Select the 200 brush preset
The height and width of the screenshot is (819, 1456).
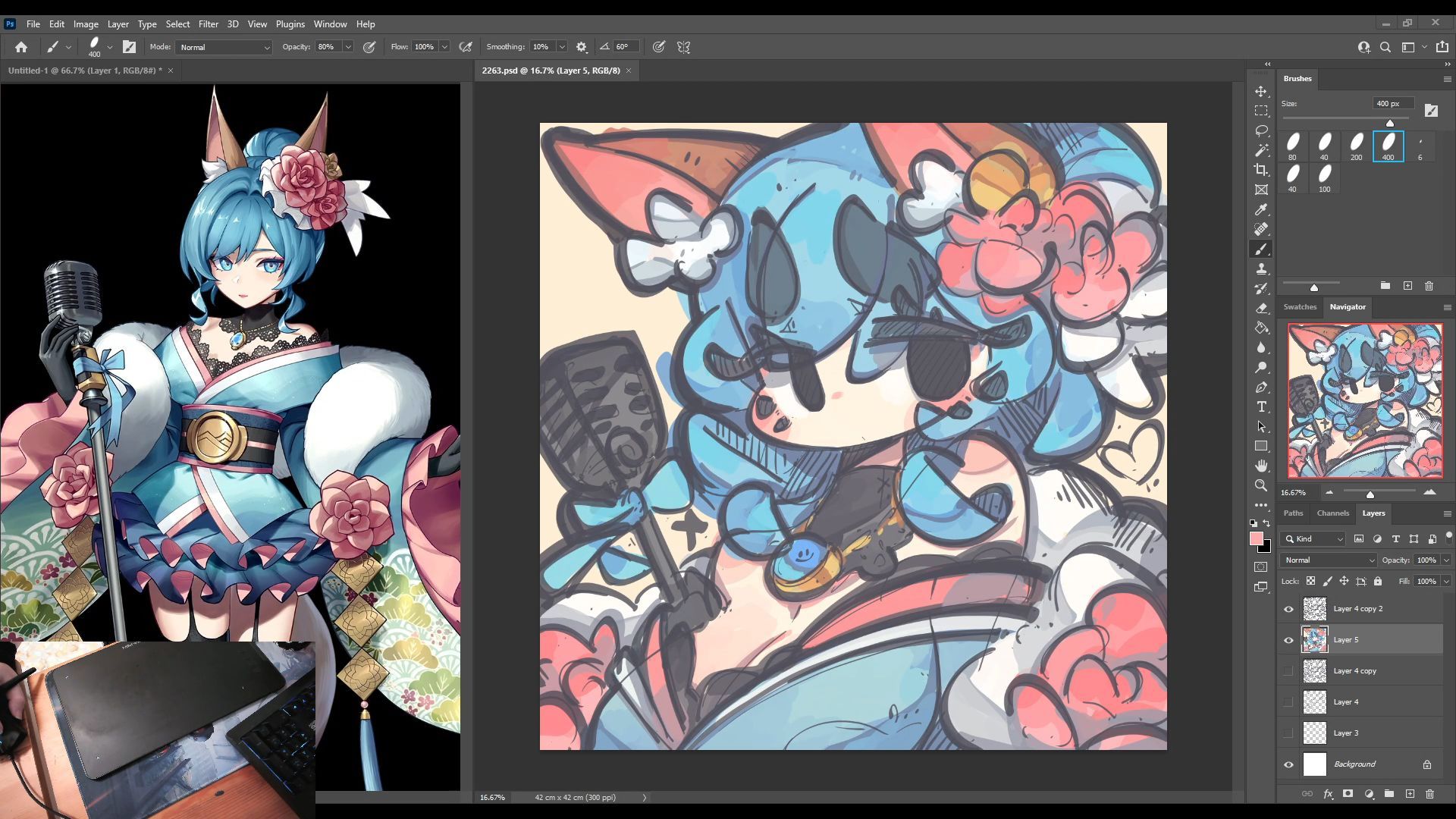pos(1357,146)
